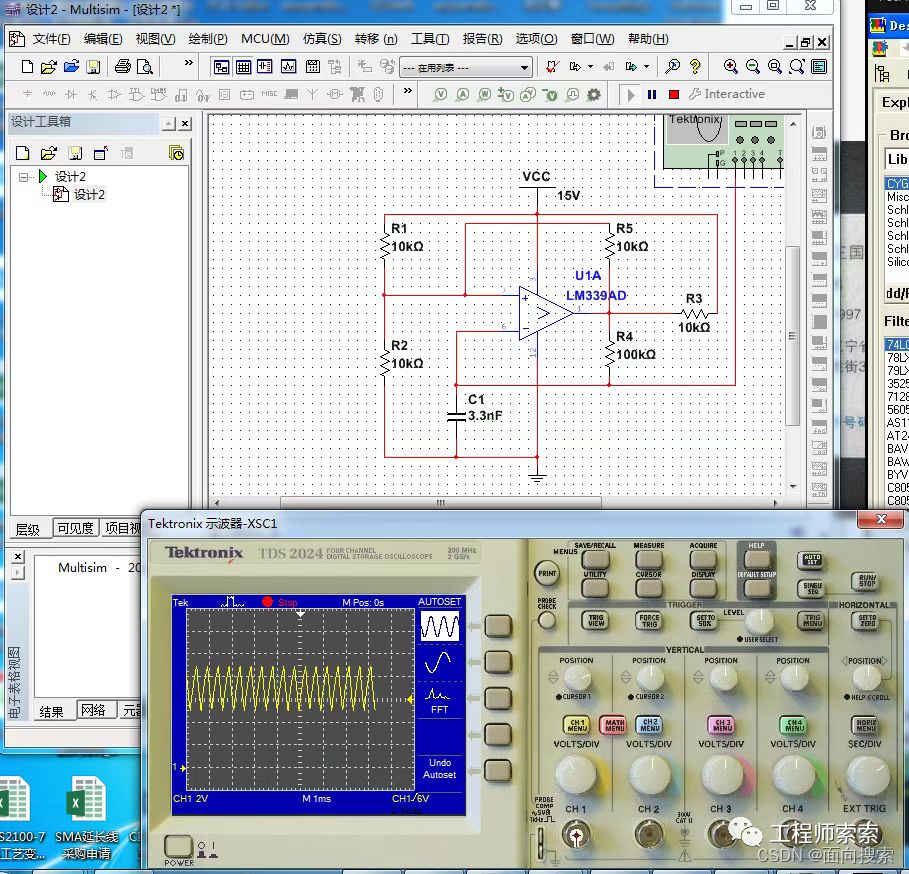Close the 设计工具箱 panel
The width and height of the screenshot is (909, 874).
tap(185, 123)
